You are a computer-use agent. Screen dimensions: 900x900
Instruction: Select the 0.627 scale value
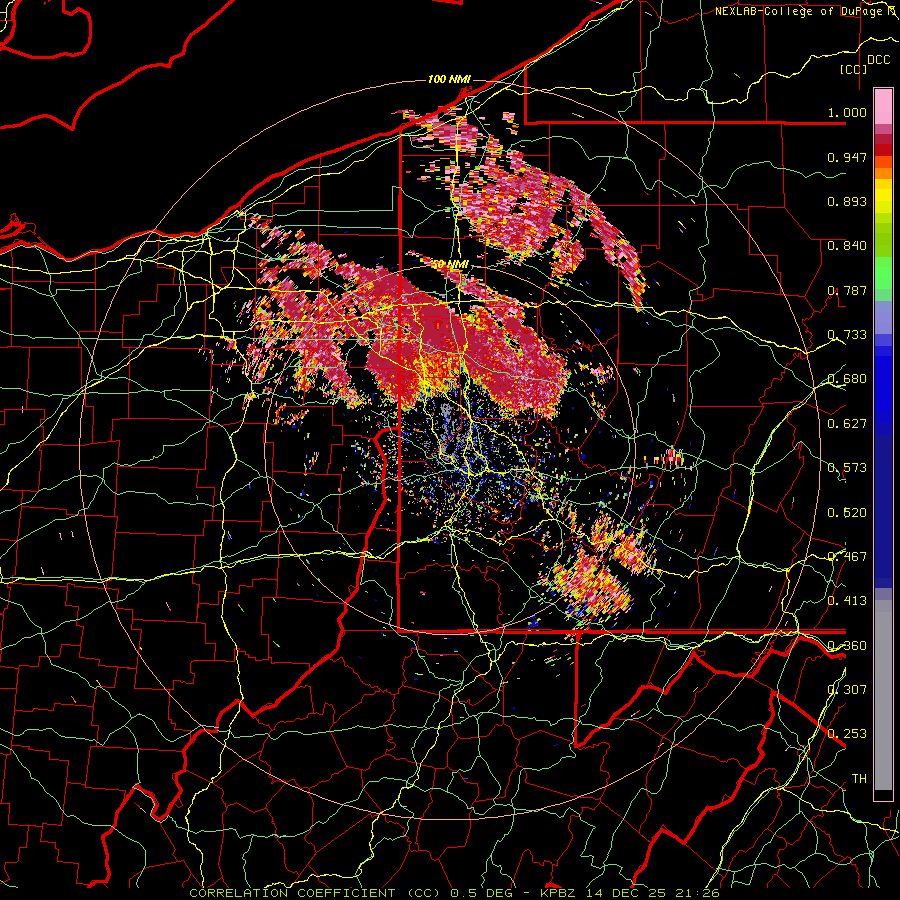pyautogui.click(x=847, y=423)
